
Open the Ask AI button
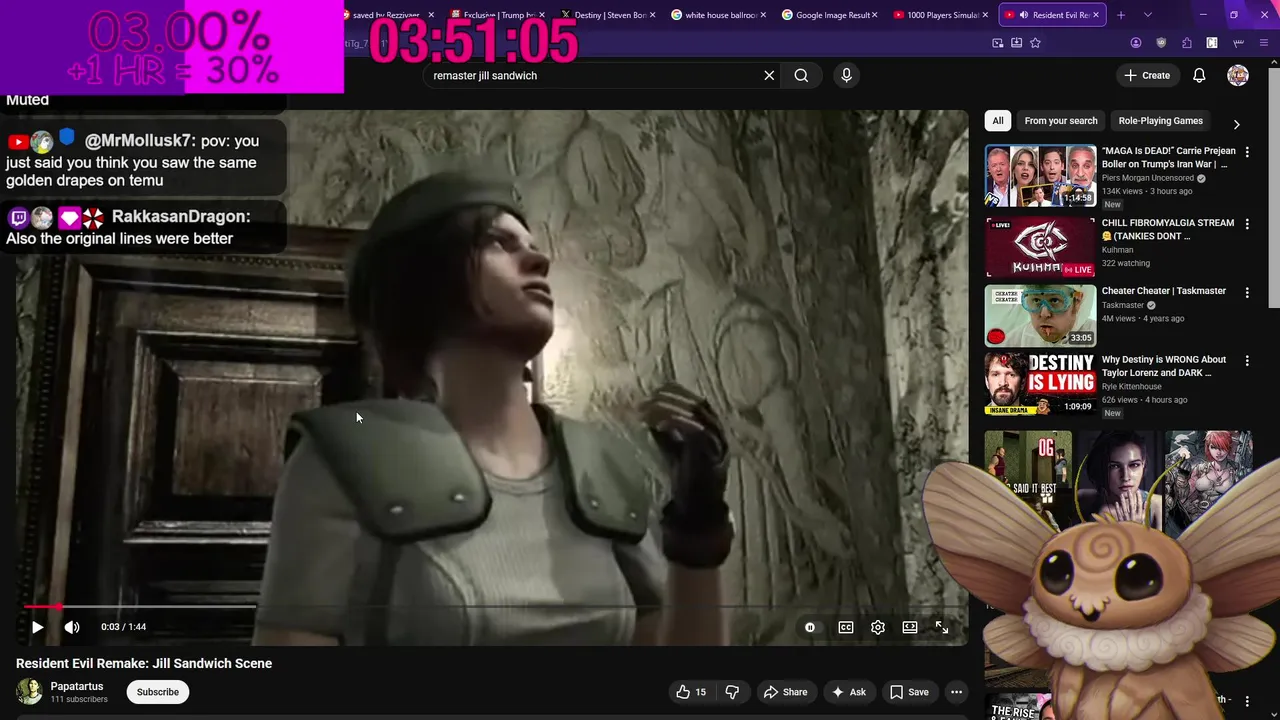(x=848, y=692)
